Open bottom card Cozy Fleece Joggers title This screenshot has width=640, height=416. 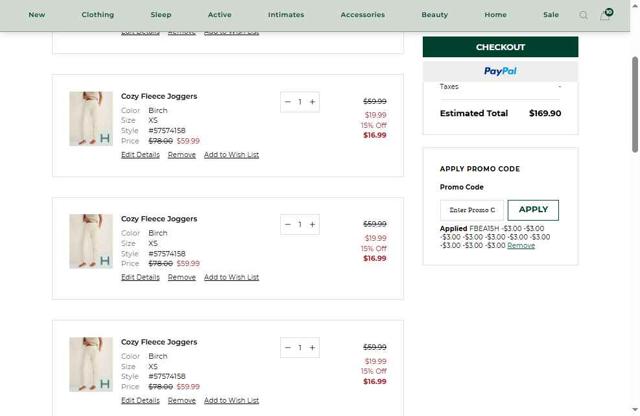(x=159, y=342)
